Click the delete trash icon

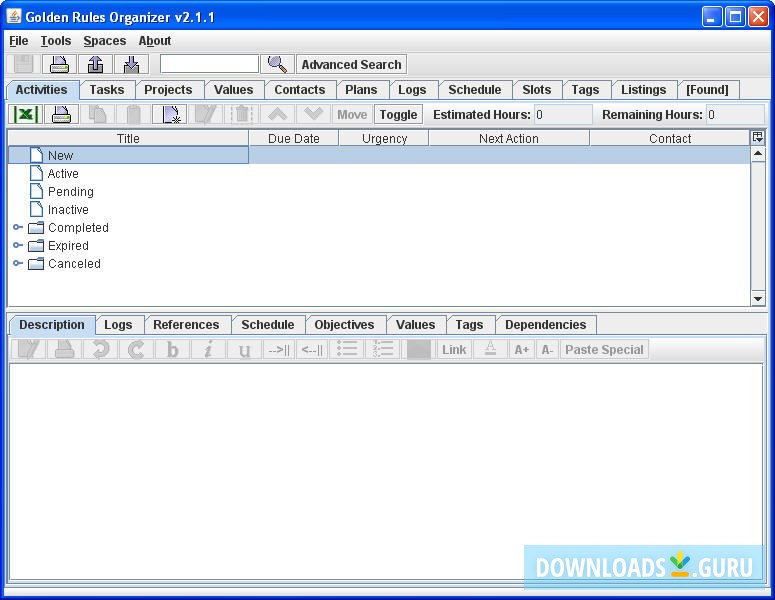coord(242,115)
